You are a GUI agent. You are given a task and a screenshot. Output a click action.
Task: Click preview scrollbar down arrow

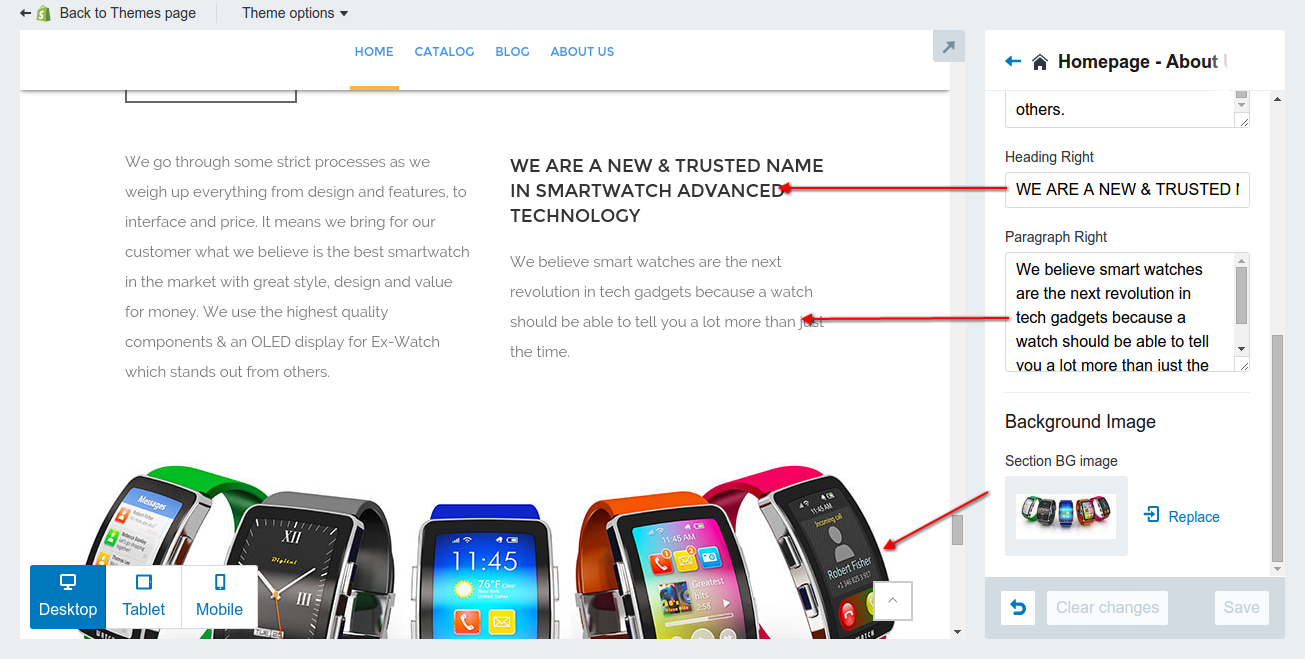pos(957,632)
